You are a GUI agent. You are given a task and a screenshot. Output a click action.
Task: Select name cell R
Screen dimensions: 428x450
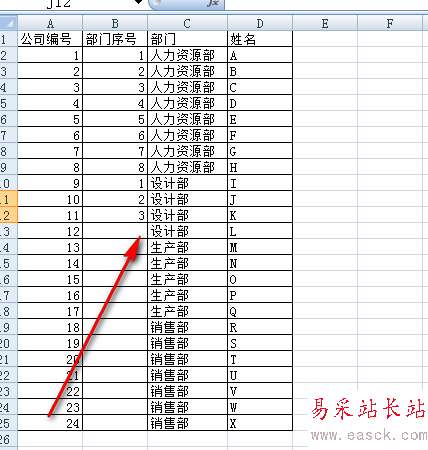260,327
